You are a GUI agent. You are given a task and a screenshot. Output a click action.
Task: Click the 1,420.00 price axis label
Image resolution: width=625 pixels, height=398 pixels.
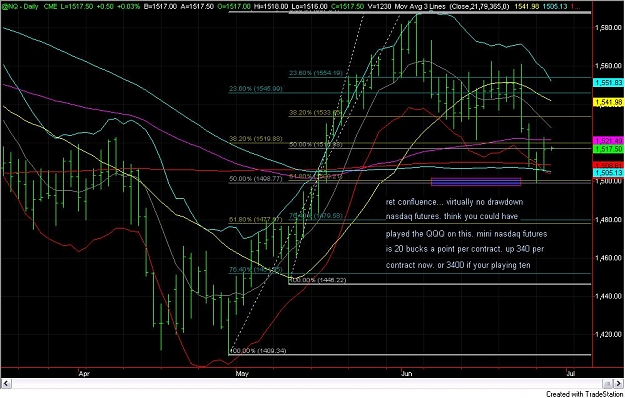pyautogui.click(x=608, y=334)
